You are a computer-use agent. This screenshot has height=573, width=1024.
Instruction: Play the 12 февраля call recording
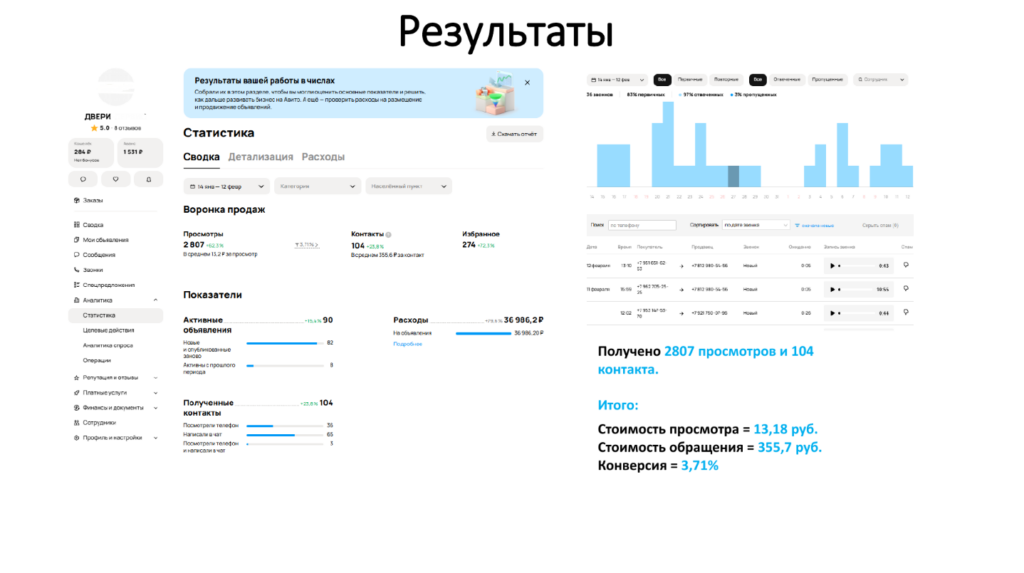832,266
